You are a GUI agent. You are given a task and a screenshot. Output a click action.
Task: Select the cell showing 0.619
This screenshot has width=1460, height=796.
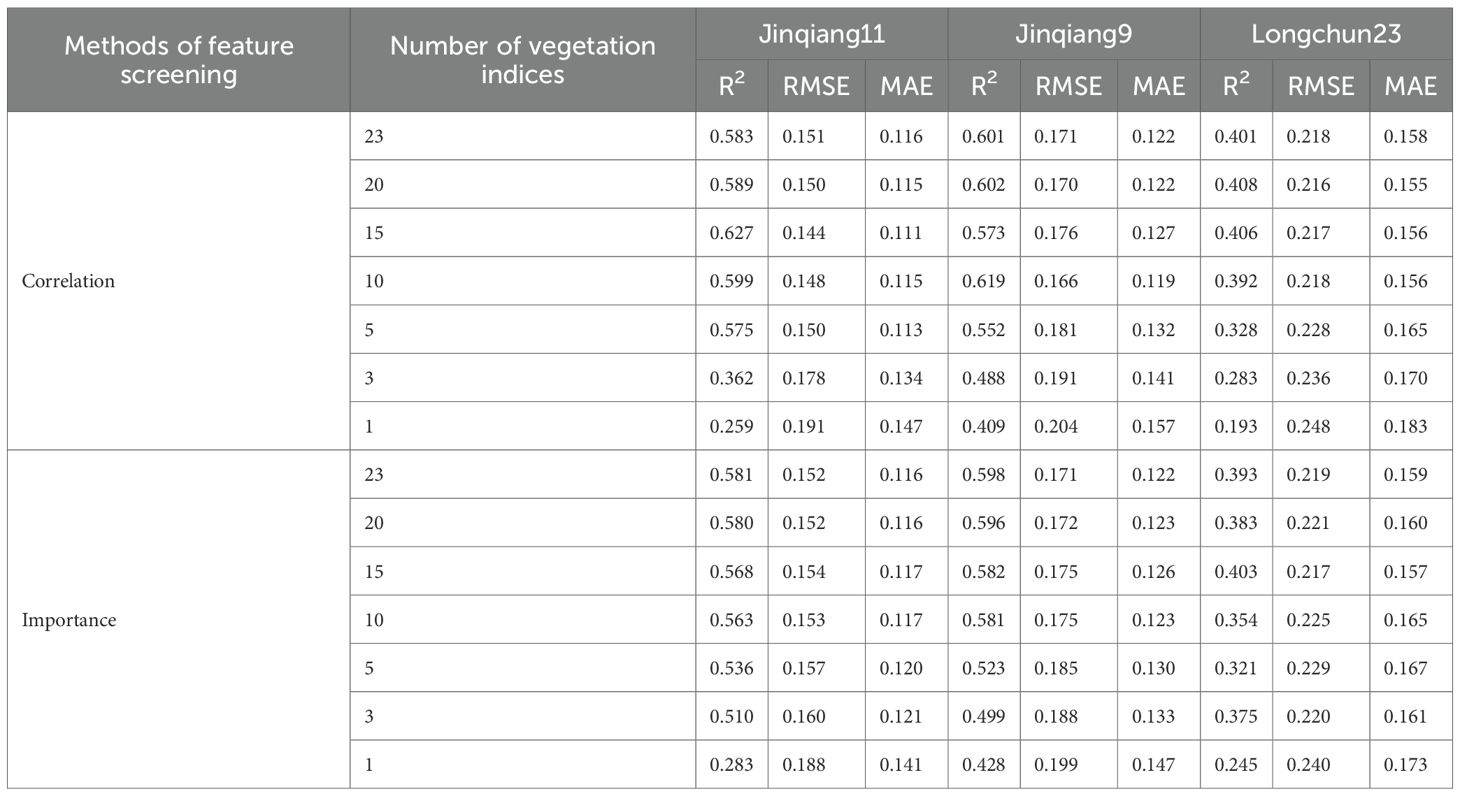[x=983, y=281]
